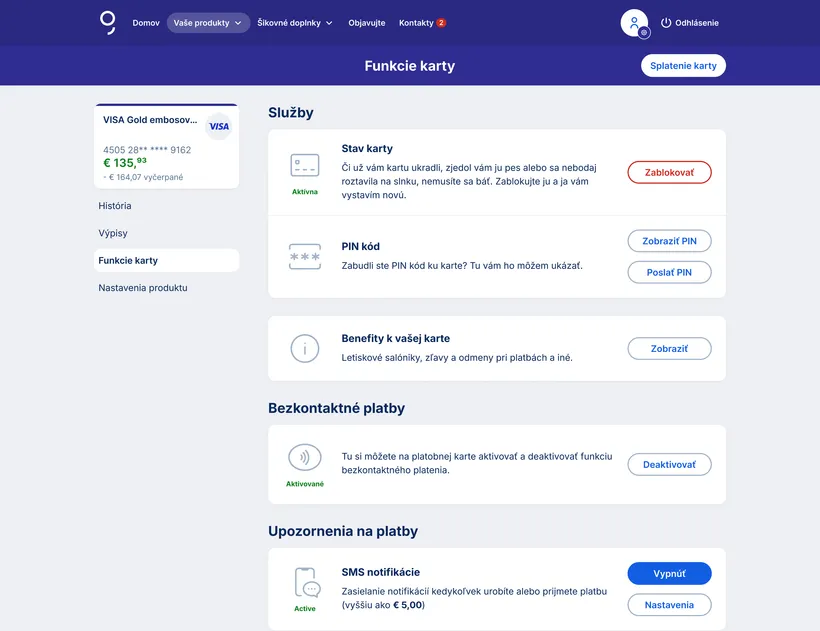Click the bank logo in header
The width and height of the screenshot is (820, 631).
click(x=108, y=22)
